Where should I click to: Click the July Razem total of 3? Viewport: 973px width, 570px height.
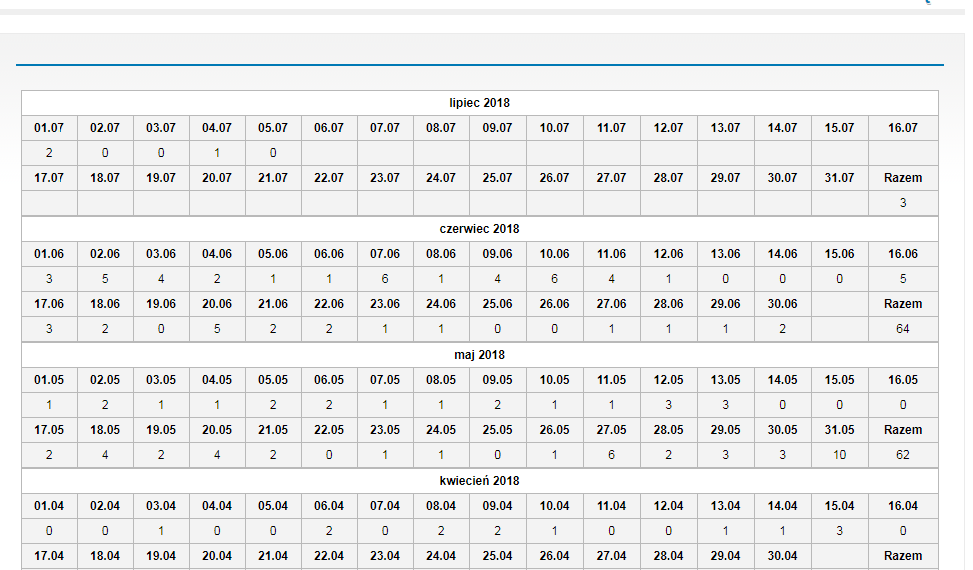tap(902, 203)
